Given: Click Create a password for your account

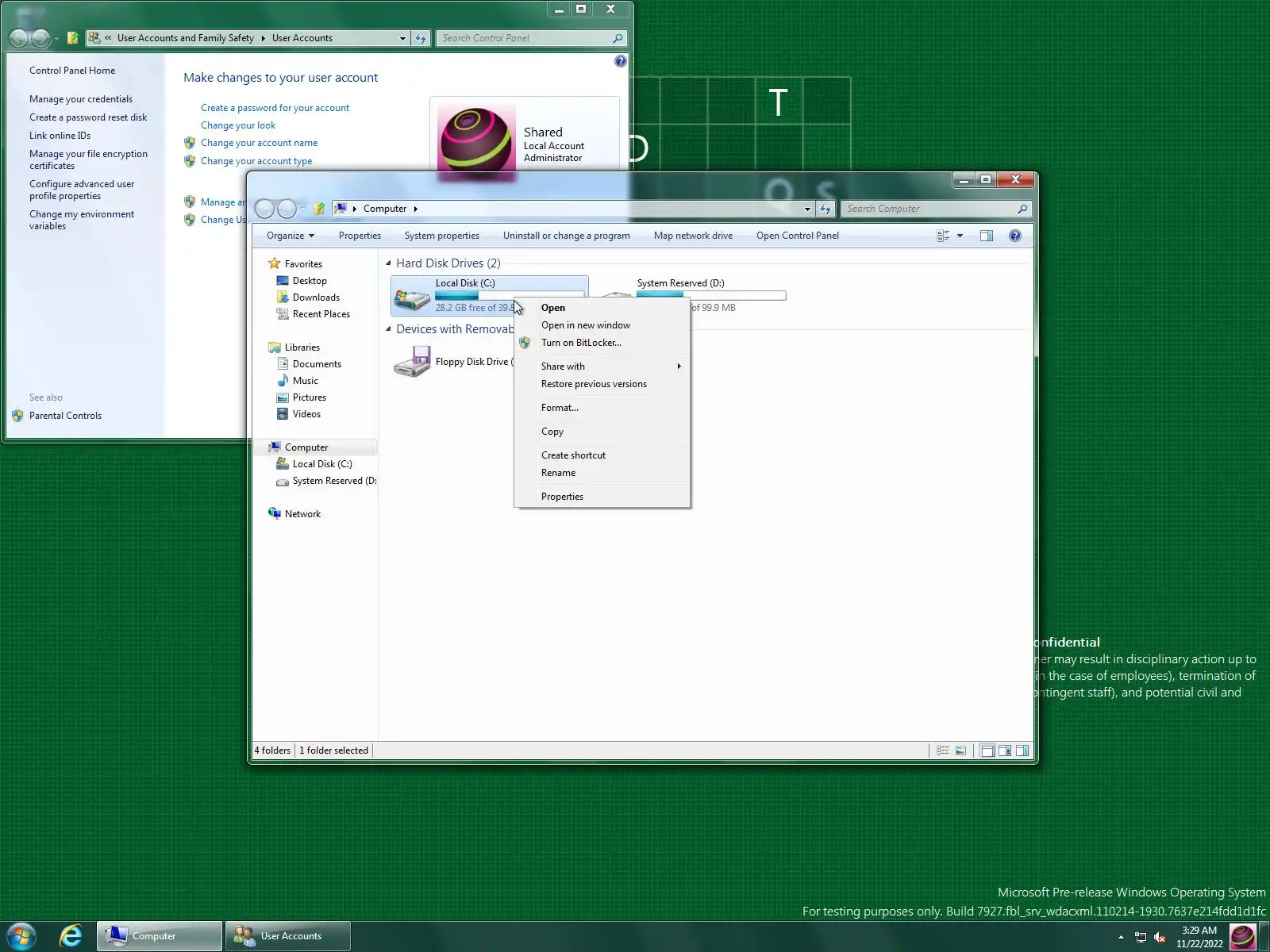Looking at the screenshot, I should pyautogui.click(x=275, y=108).
